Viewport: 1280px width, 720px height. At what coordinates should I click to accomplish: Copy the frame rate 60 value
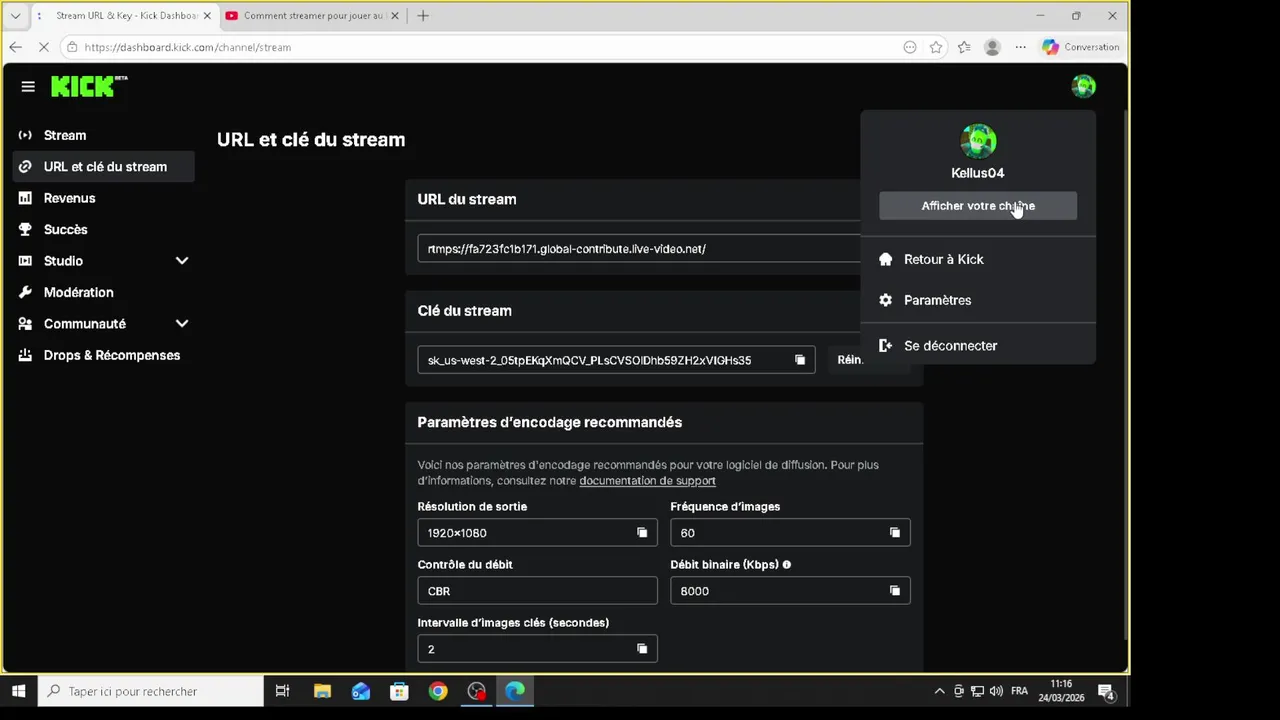point(895,533)
